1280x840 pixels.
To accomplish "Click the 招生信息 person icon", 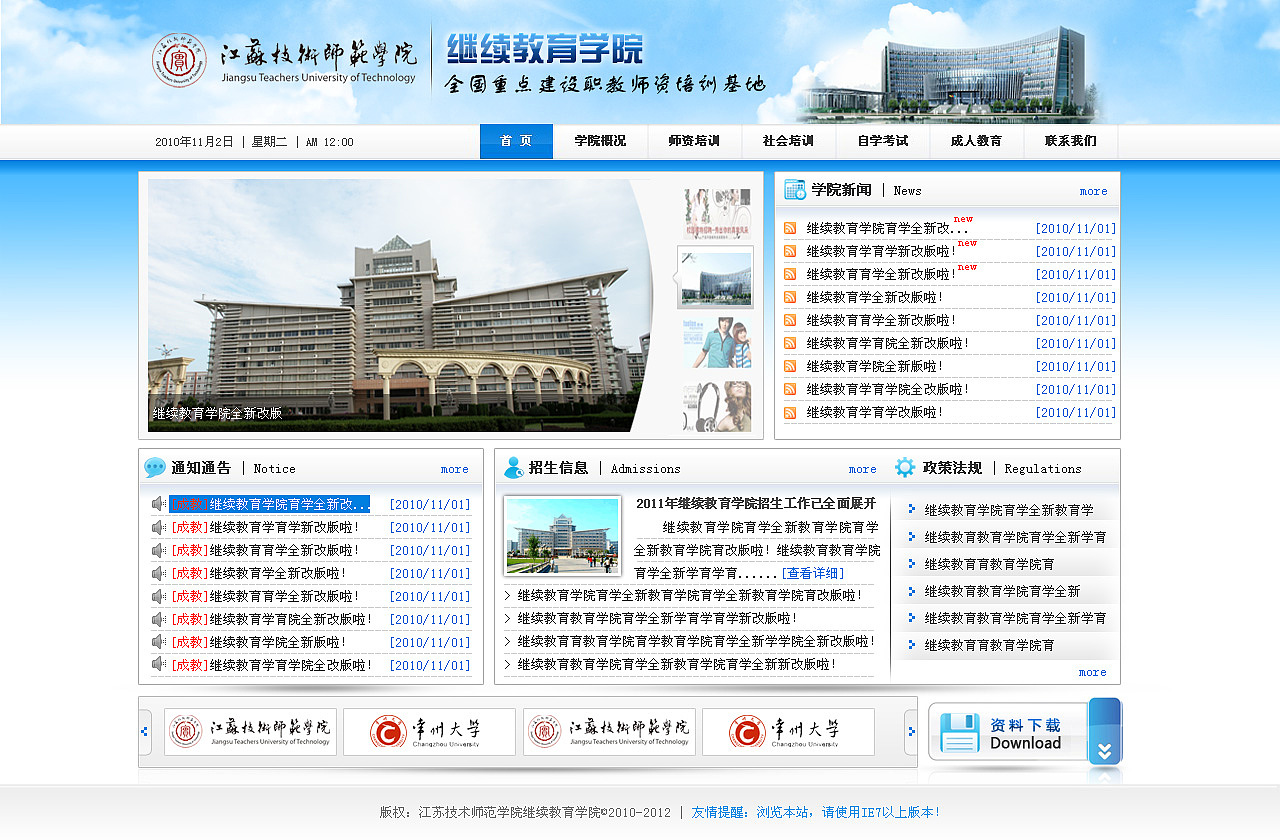I will [513, 466].
